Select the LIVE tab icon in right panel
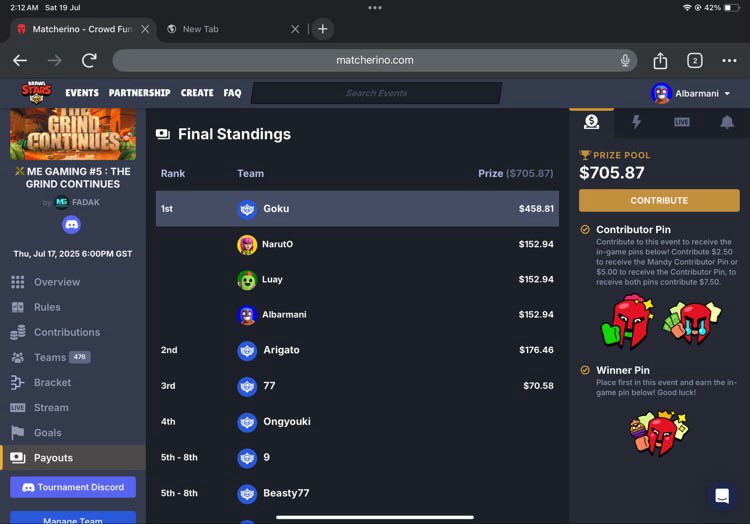The width and height of the screenshot is (750, 524). click(682, 122)
